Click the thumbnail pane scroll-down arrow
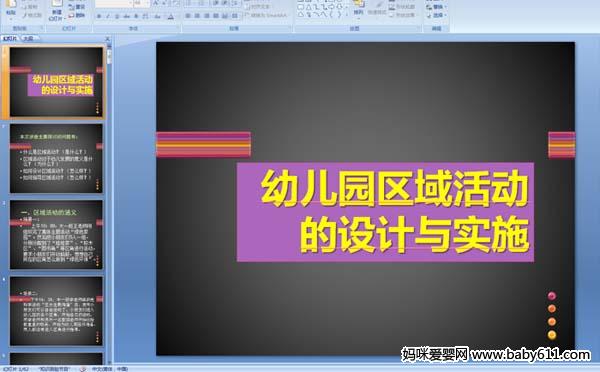 click(x=109, y=362)
